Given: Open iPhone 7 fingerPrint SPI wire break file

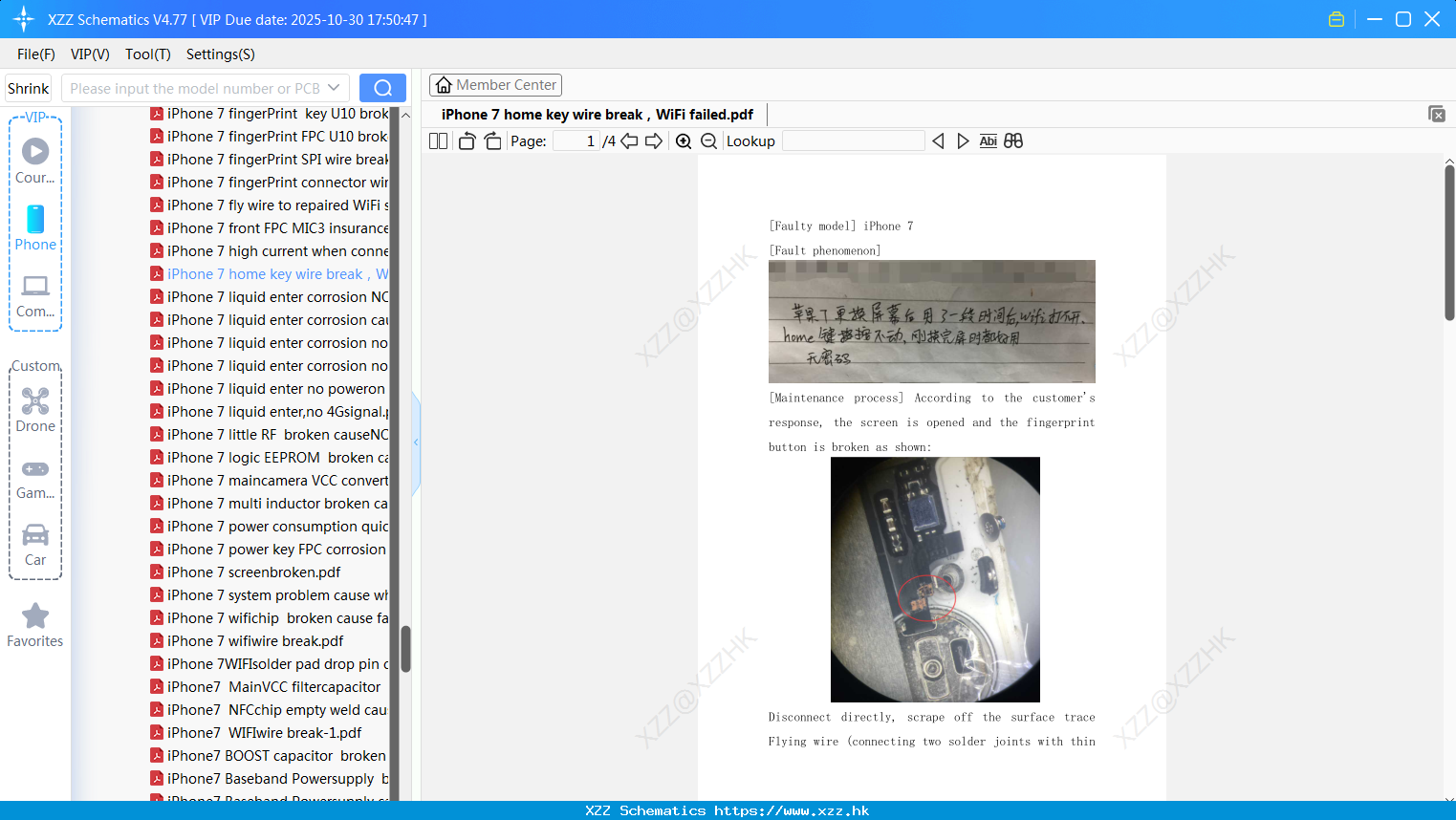Looking at the screenshot, I should (x=269, y=160).
